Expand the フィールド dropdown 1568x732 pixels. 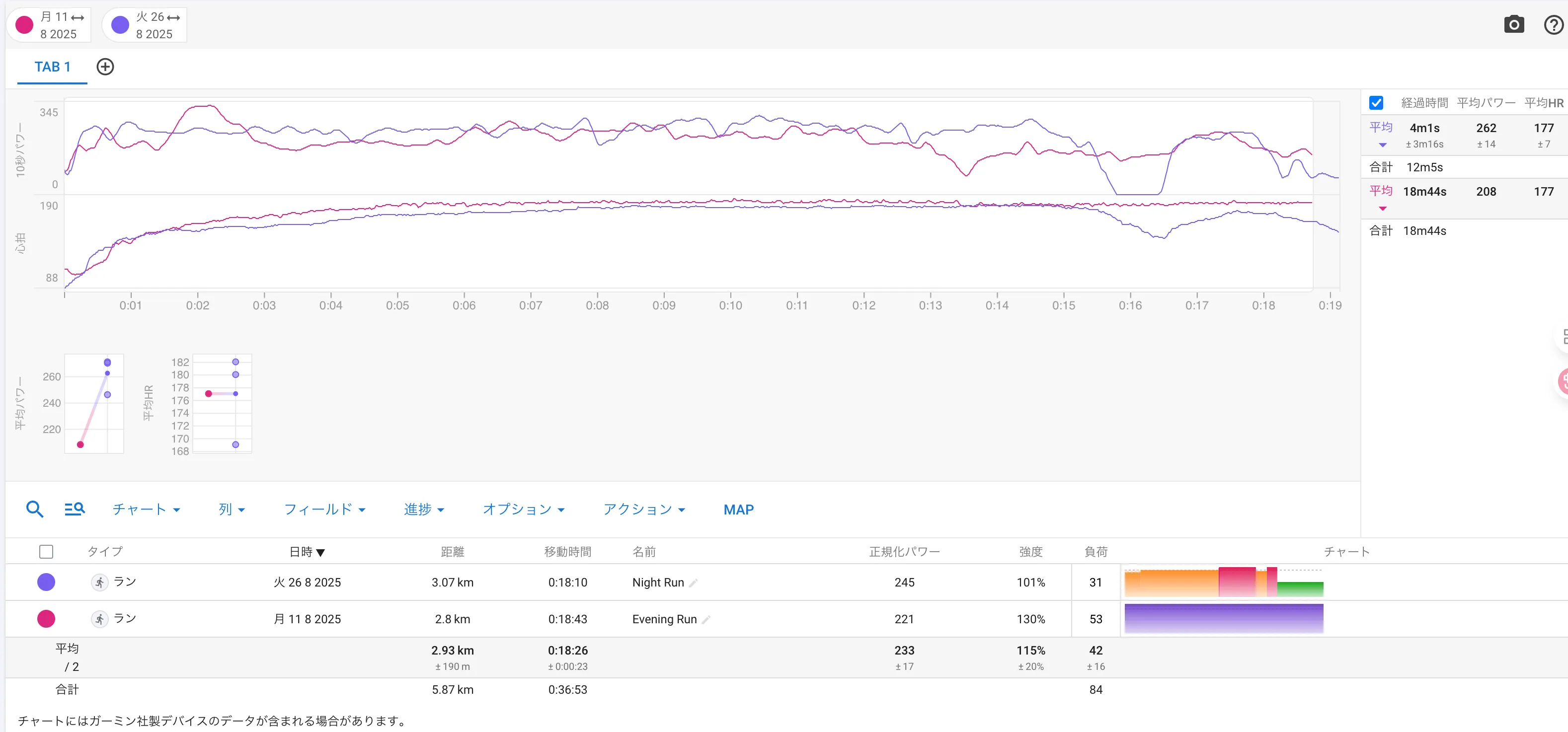click(x=324, y=510)
